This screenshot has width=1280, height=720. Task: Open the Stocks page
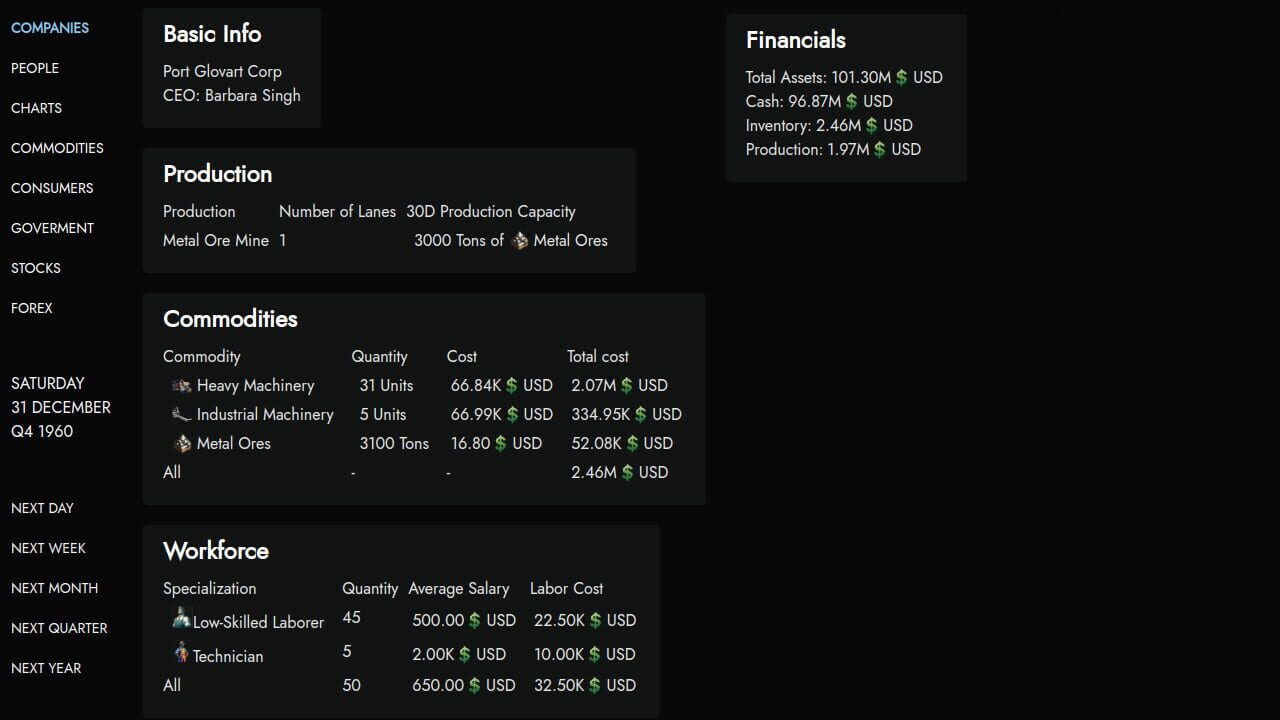tap(36, 268)
